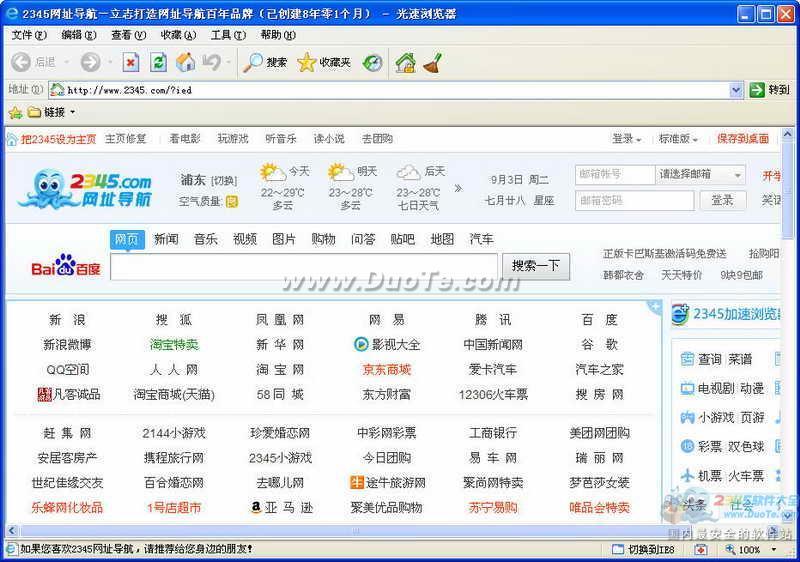Click the 搜索一下 search button
This screenshot has width=800, height=562.
tap(536, 266)
